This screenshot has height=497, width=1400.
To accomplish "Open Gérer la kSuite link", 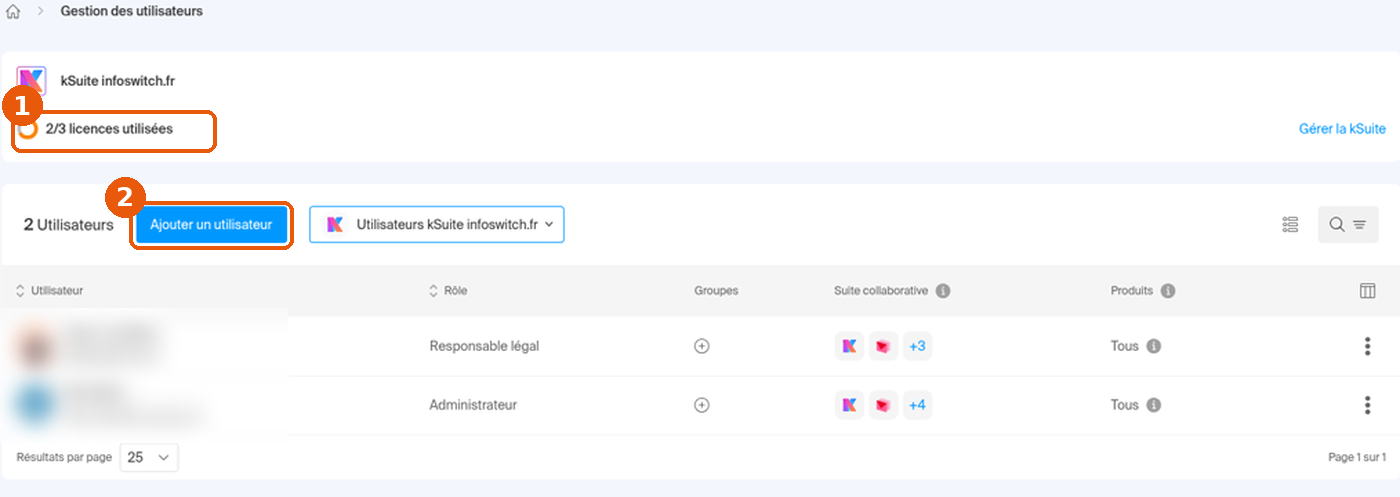I will 1342,129.
